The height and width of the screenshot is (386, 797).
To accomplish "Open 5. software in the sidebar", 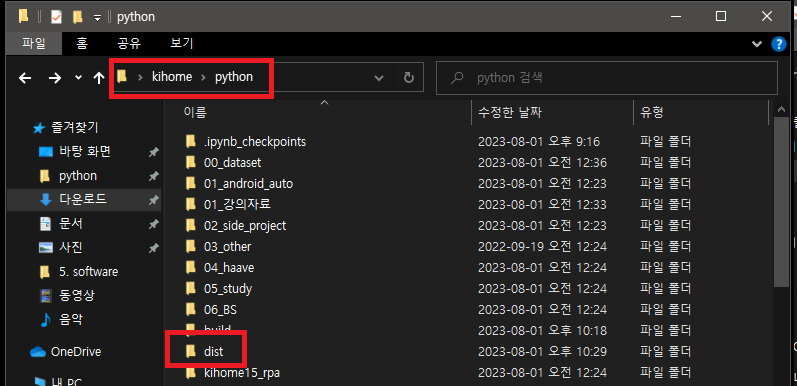I will tap(88, 272).
